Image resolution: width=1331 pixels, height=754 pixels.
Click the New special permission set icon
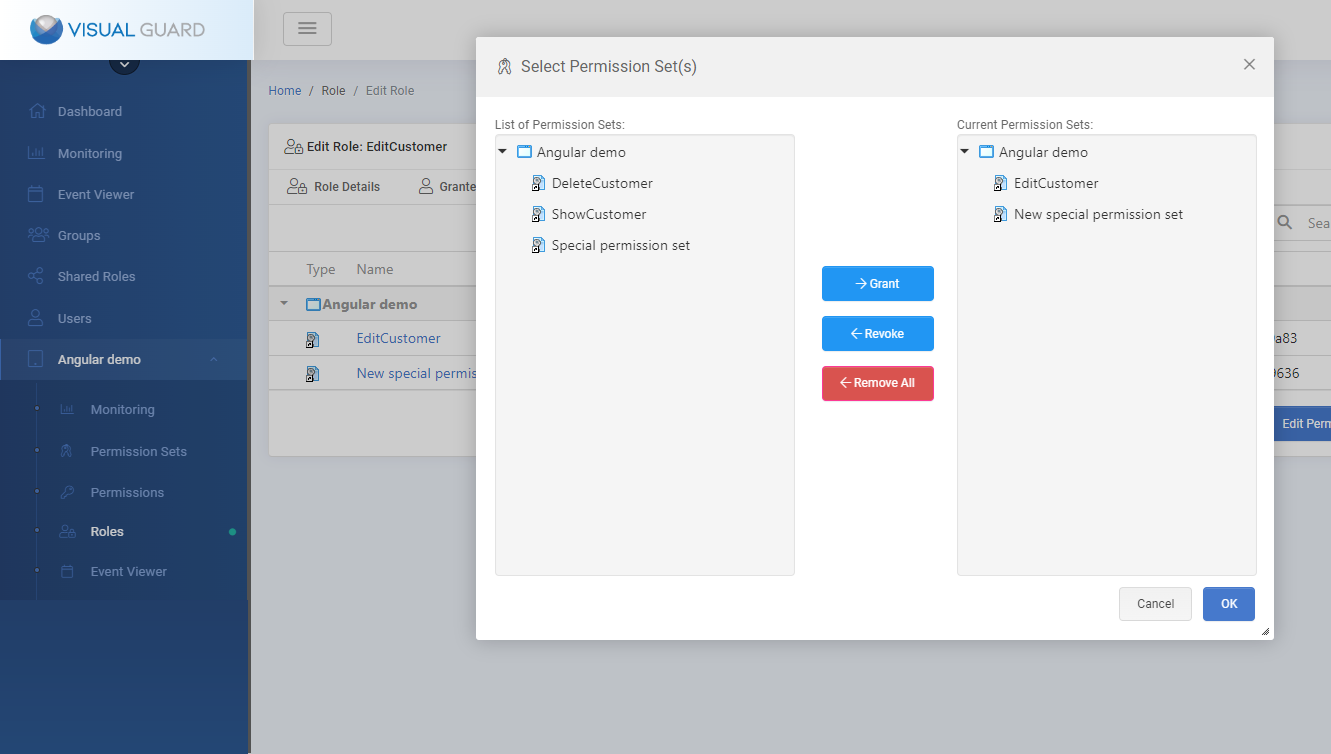(1000, 215)
